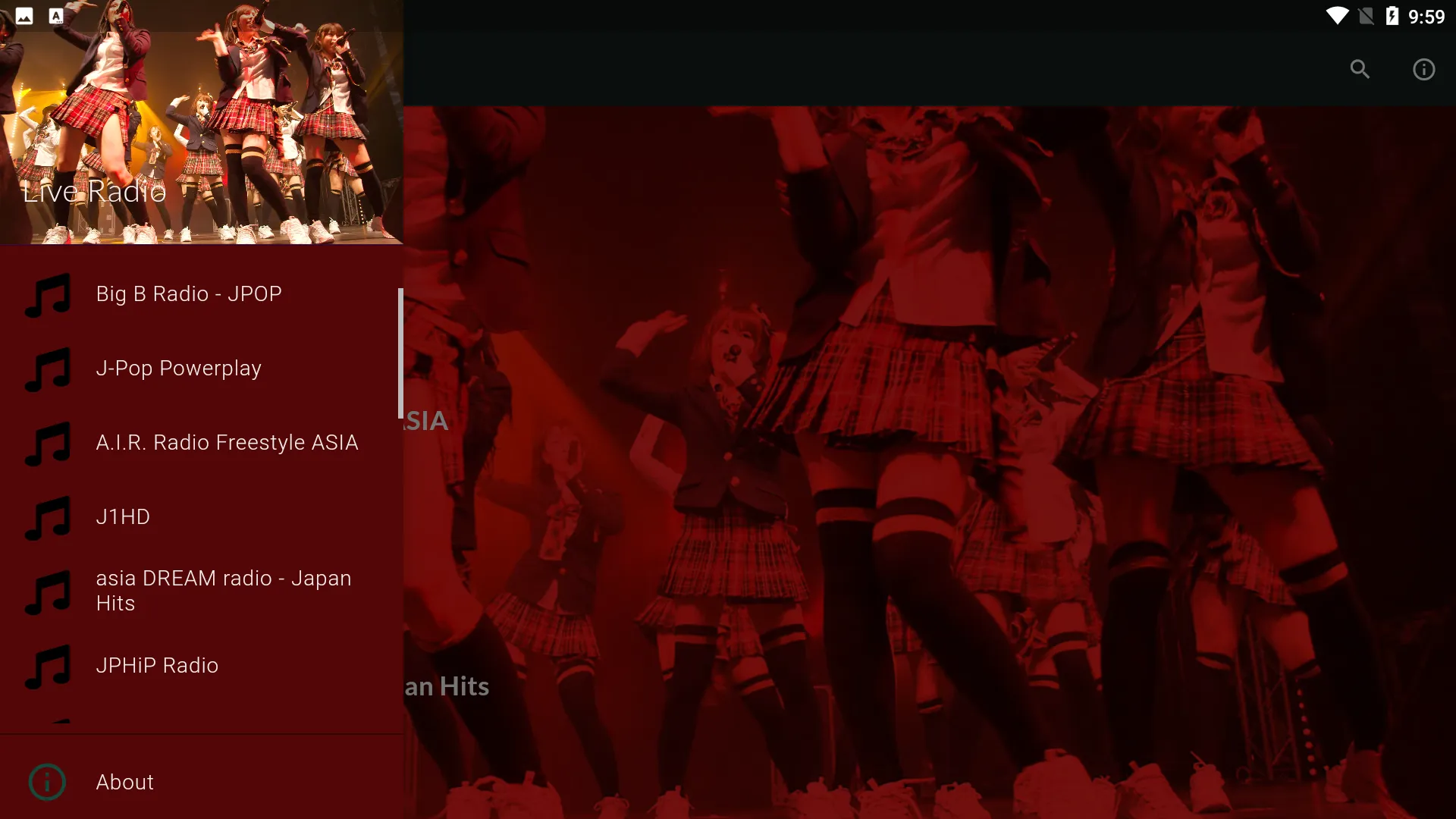Click the music note icon beside JPHiP Radio

[x=47, y=666]
